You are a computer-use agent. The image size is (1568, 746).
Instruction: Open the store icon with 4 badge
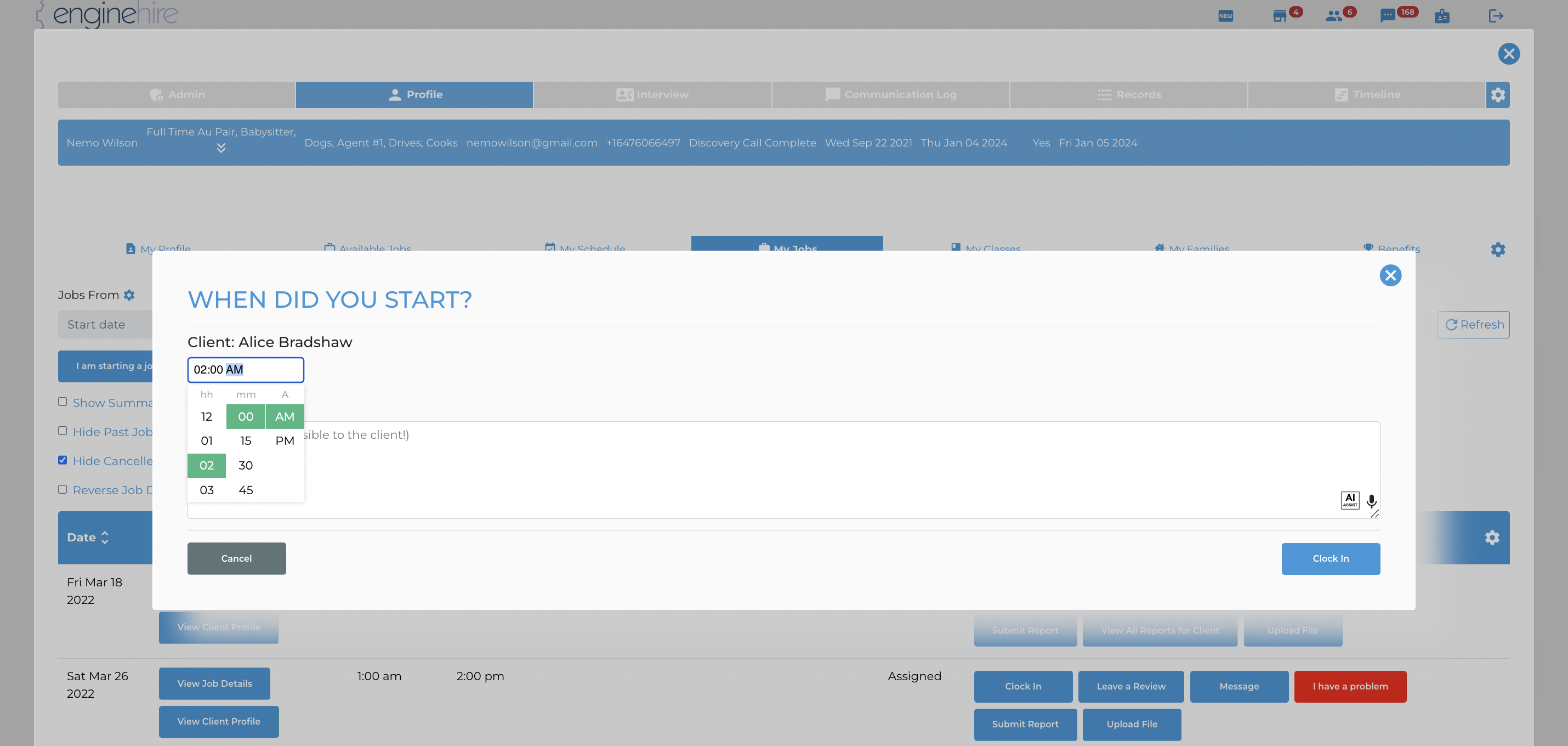click(x=1280, y=15)
